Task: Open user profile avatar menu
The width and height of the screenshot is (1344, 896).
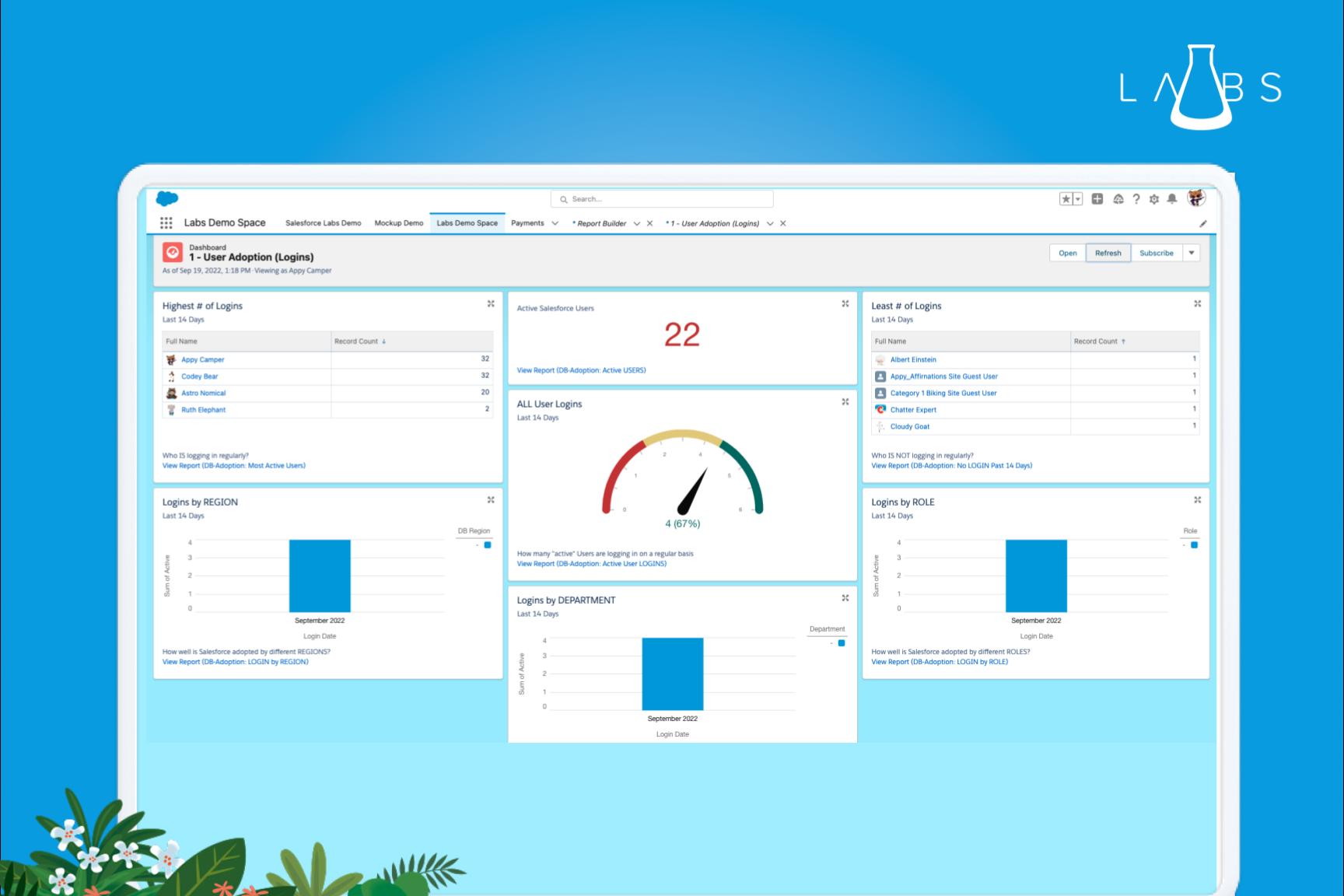Action: (x=1196, y=198)
